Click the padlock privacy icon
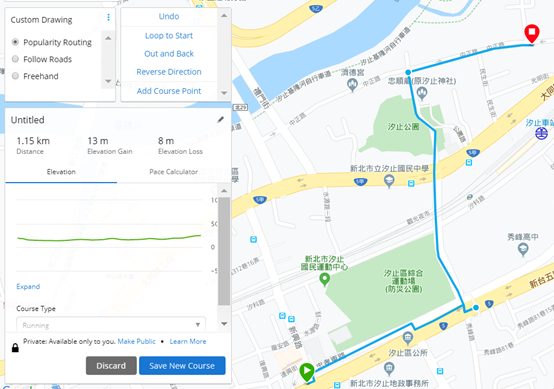This screenshot has height=389, width=554. point(15,348)
